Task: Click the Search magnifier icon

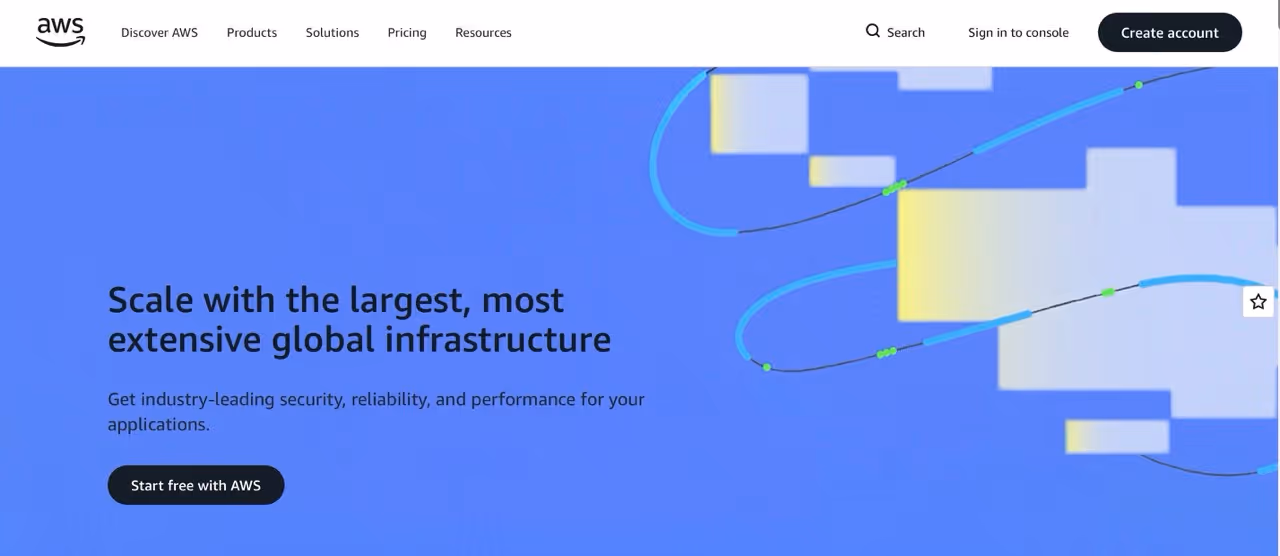Action: coord(873,31)
